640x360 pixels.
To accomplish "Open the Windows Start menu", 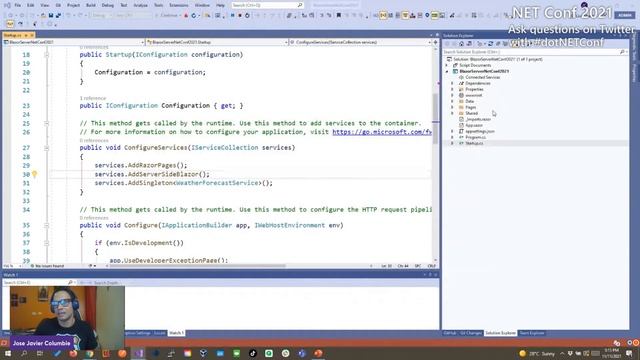I will (8, 353).
